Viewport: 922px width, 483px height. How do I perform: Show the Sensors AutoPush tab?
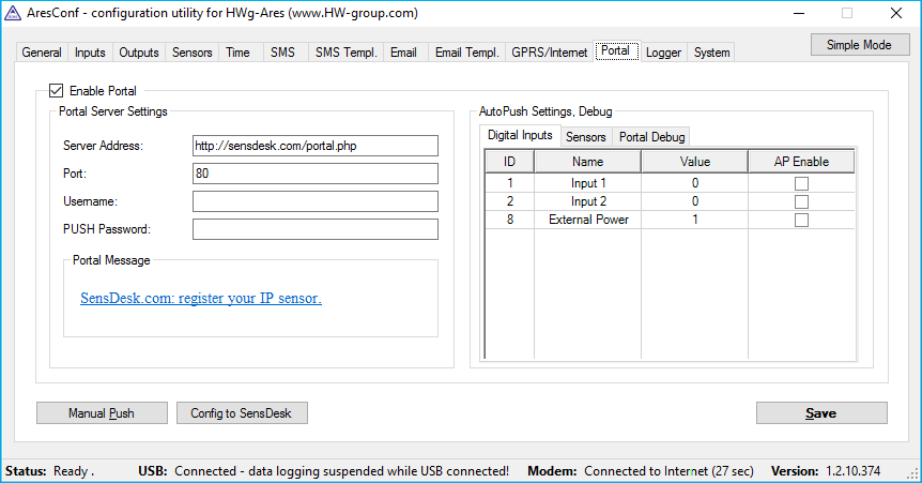[586, 137]
